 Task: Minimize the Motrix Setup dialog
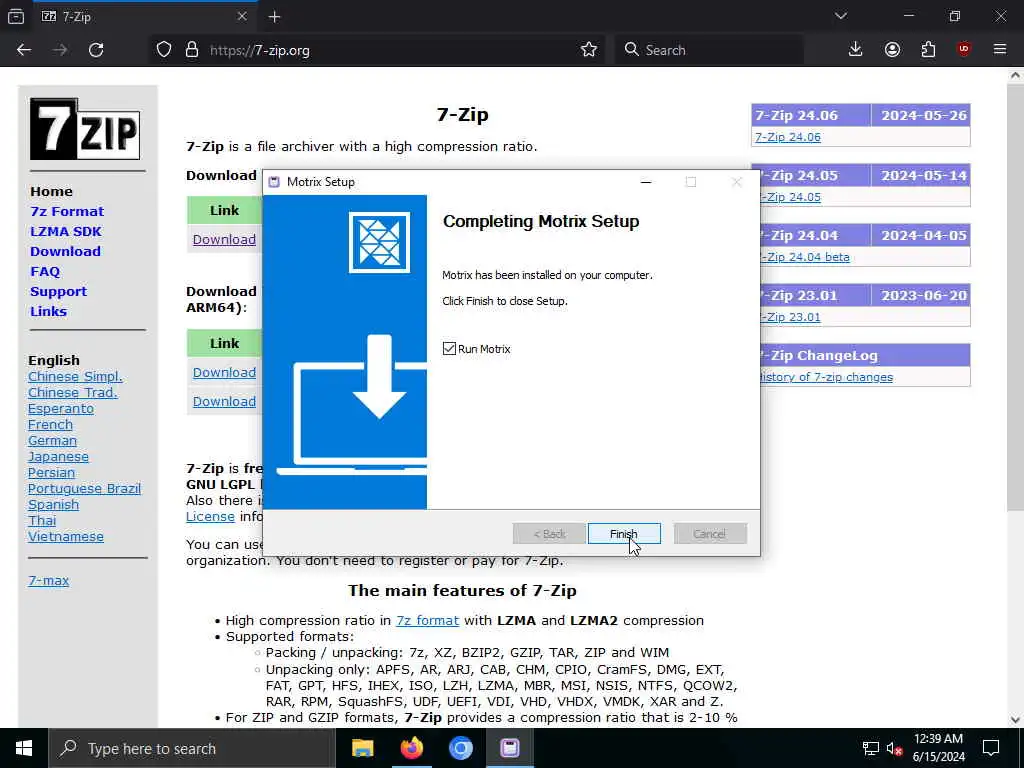coord(646,182)
